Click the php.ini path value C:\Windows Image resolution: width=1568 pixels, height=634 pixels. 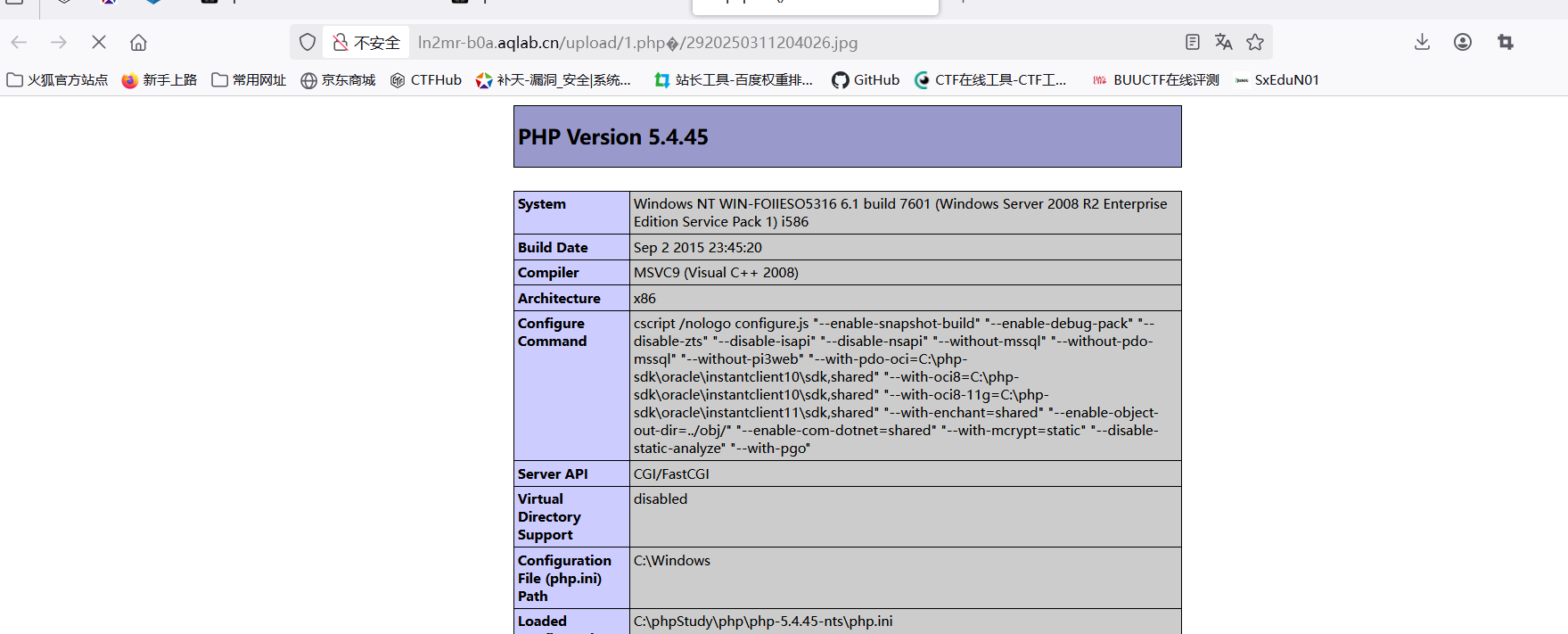click(672, 561)
